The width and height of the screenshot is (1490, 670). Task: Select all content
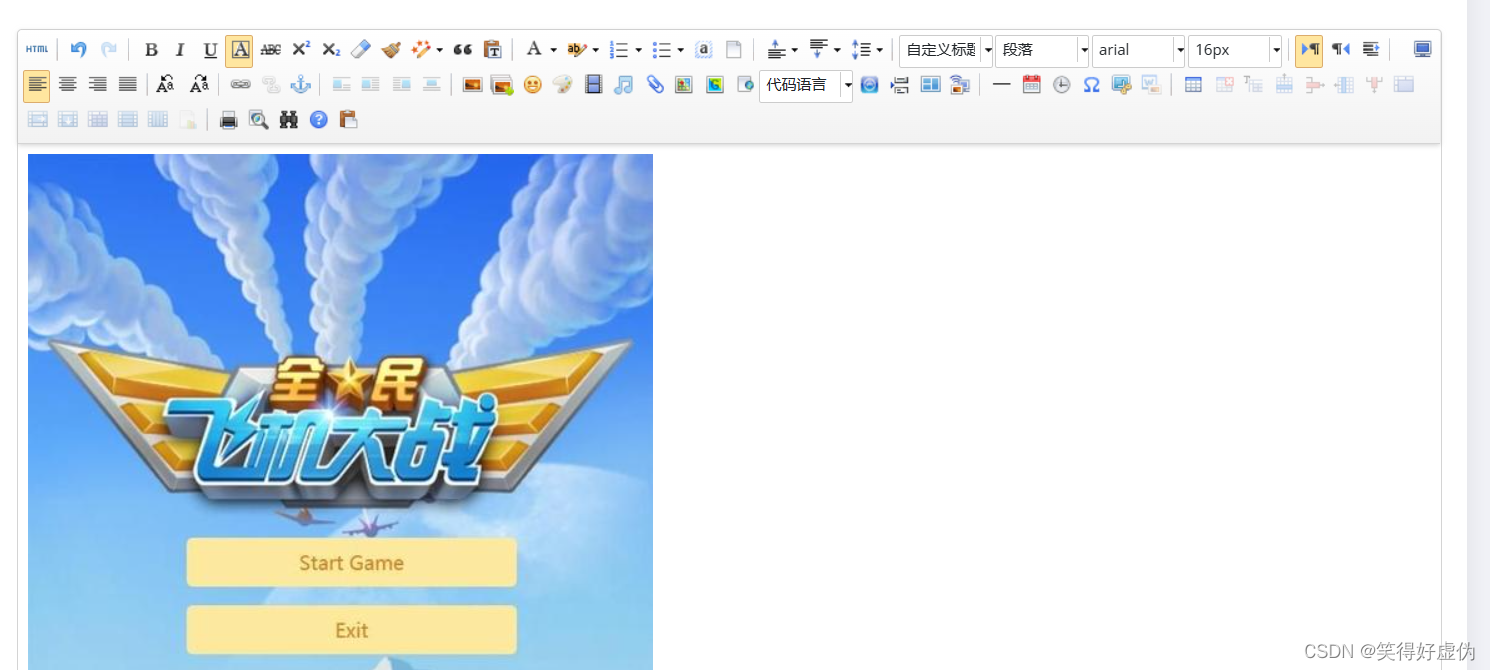[x=703, y=50]
